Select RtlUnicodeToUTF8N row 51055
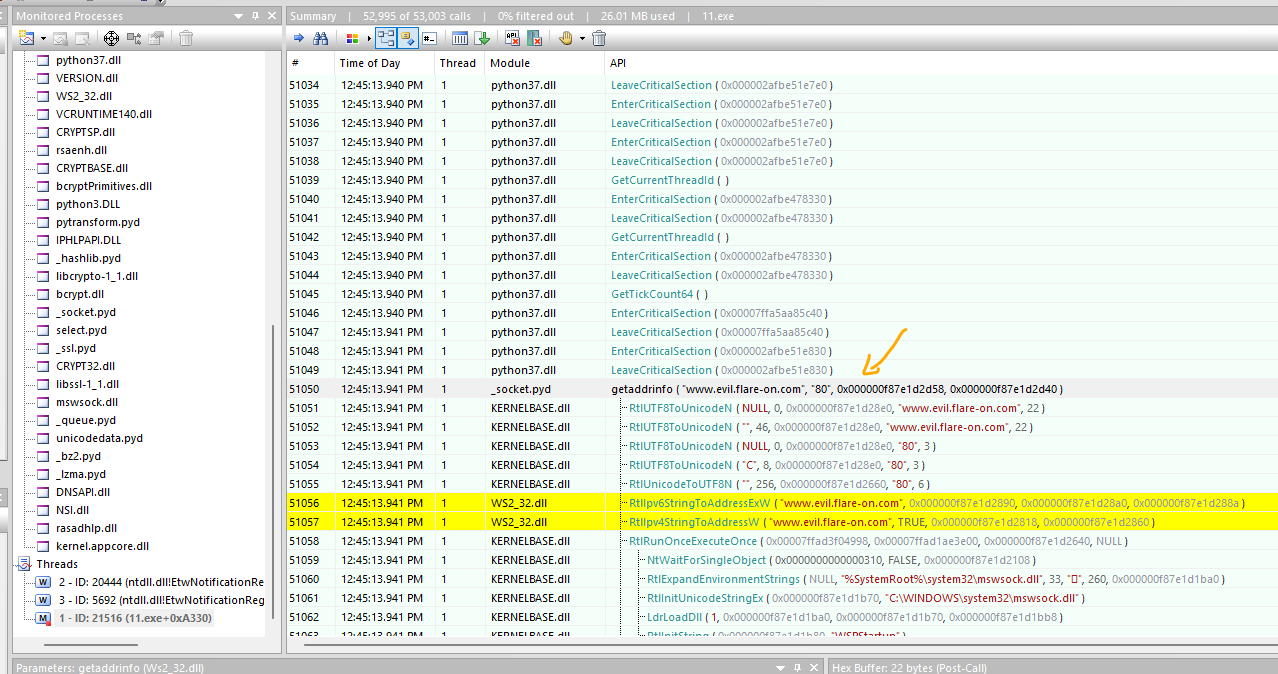This screenshot has height=674, width=1278. click(x=782, y=484)
